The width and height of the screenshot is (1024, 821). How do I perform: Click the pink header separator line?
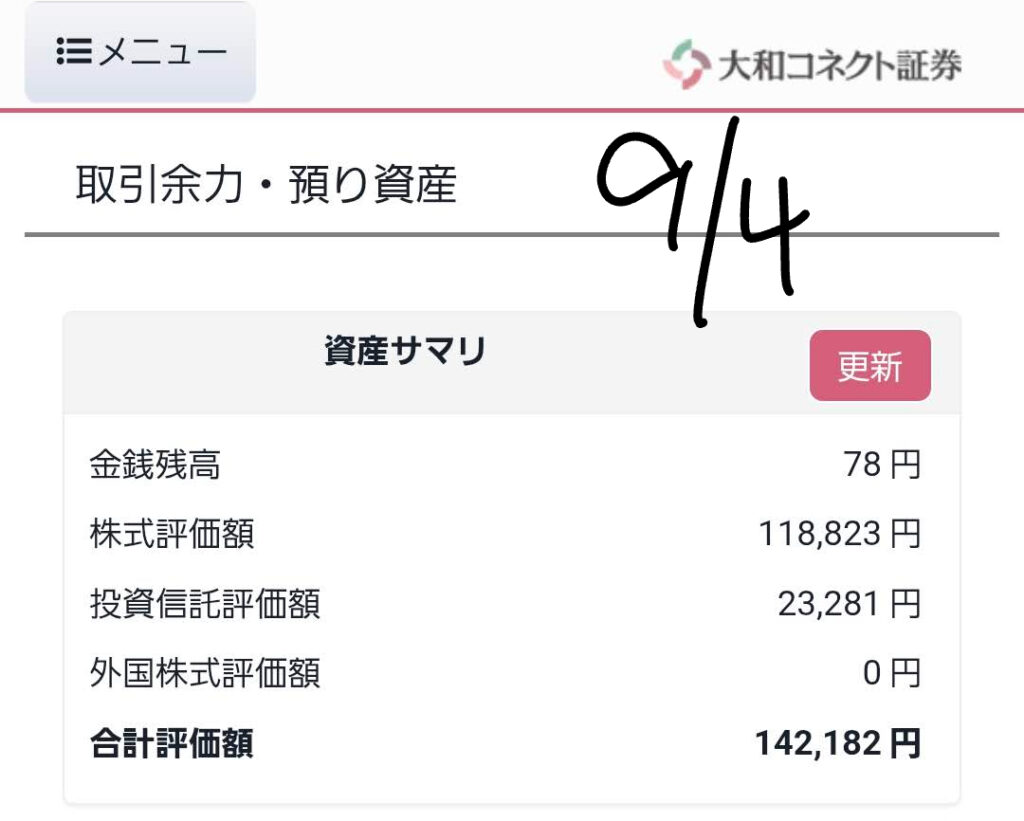click(512, 110)
